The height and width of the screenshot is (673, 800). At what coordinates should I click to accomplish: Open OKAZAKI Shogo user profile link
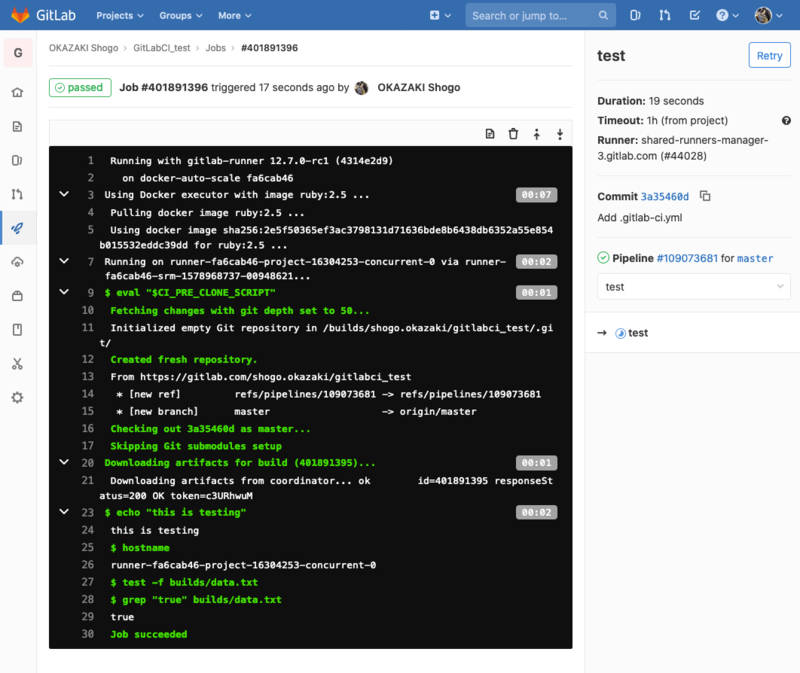[x=418, y=87]
